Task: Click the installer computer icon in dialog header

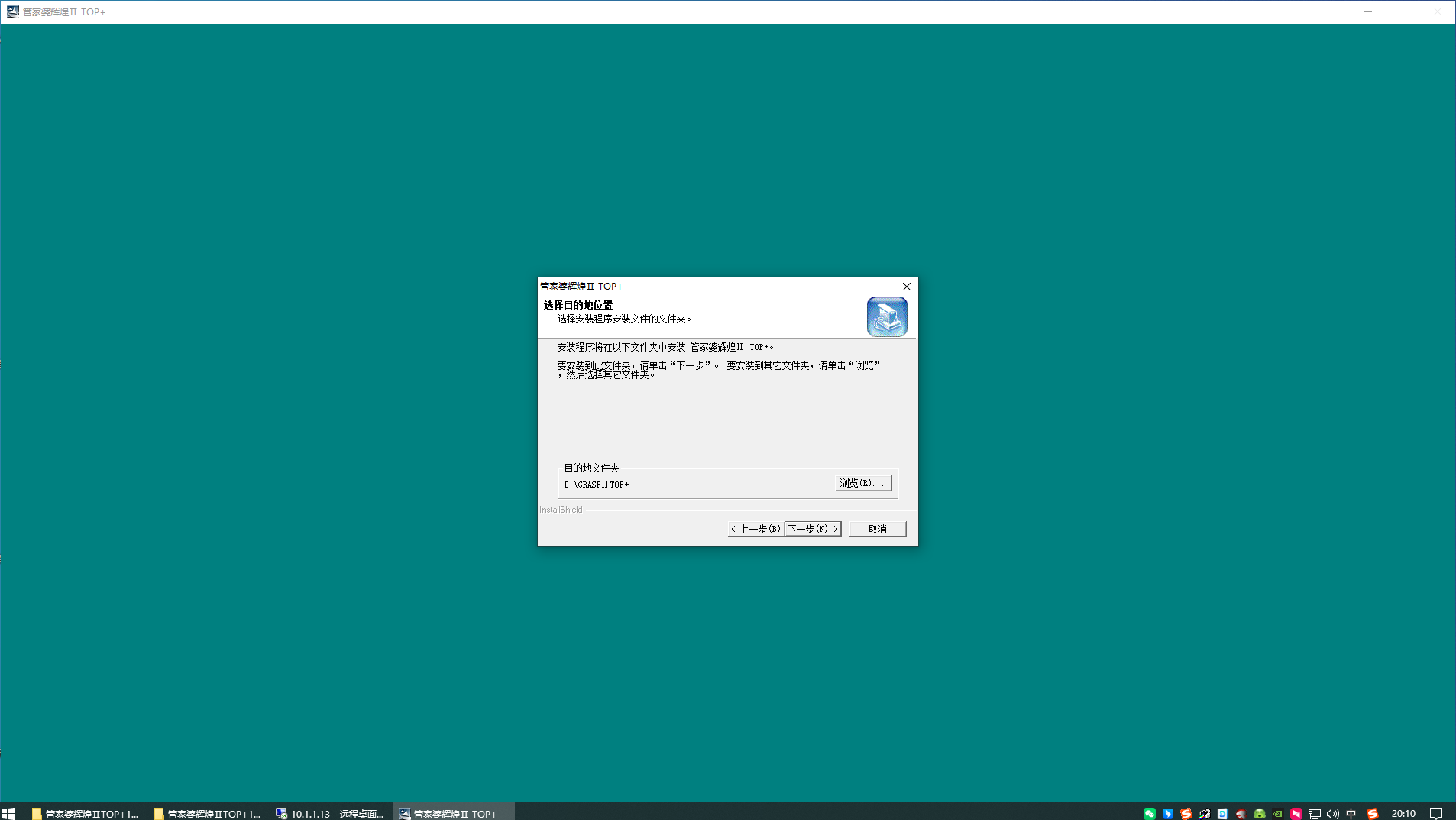Action: pyautogui.click(x=886, y=316)
